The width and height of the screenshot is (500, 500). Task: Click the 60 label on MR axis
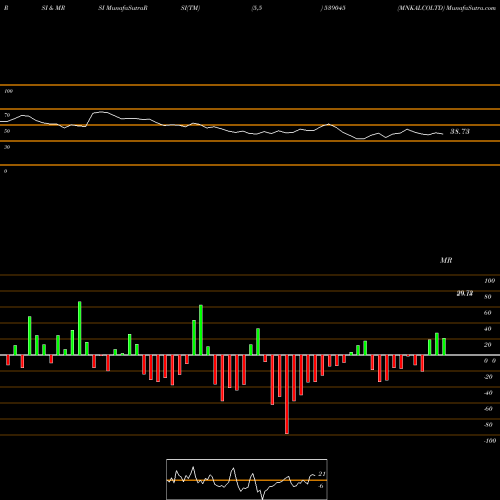tap(488, 313)
